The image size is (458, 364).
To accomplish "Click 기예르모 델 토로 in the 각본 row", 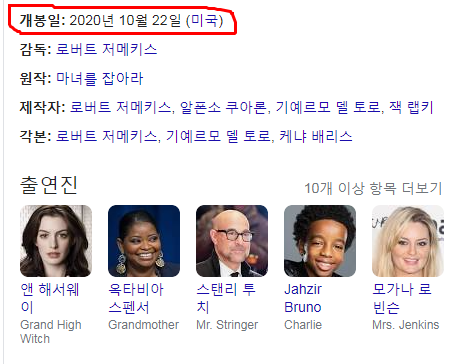I will [x=219, y=136].
